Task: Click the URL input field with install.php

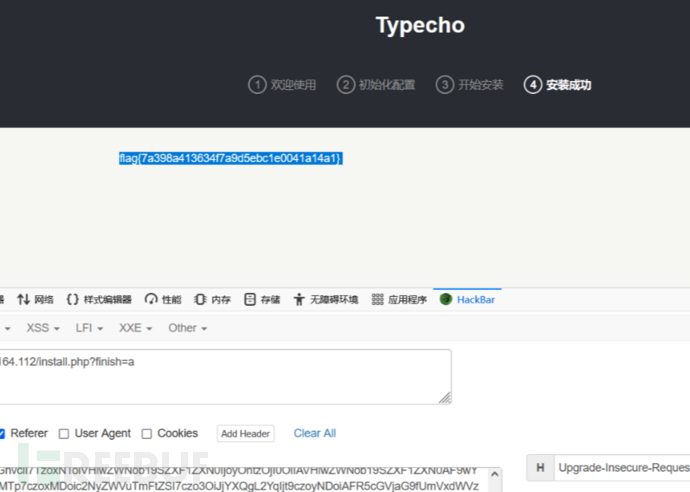Action: click(x=225, y=376)
